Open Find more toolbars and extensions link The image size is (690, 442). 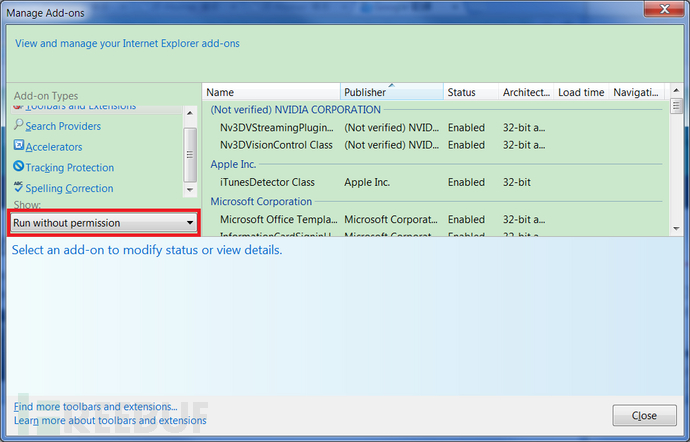(x=95, y=406)
